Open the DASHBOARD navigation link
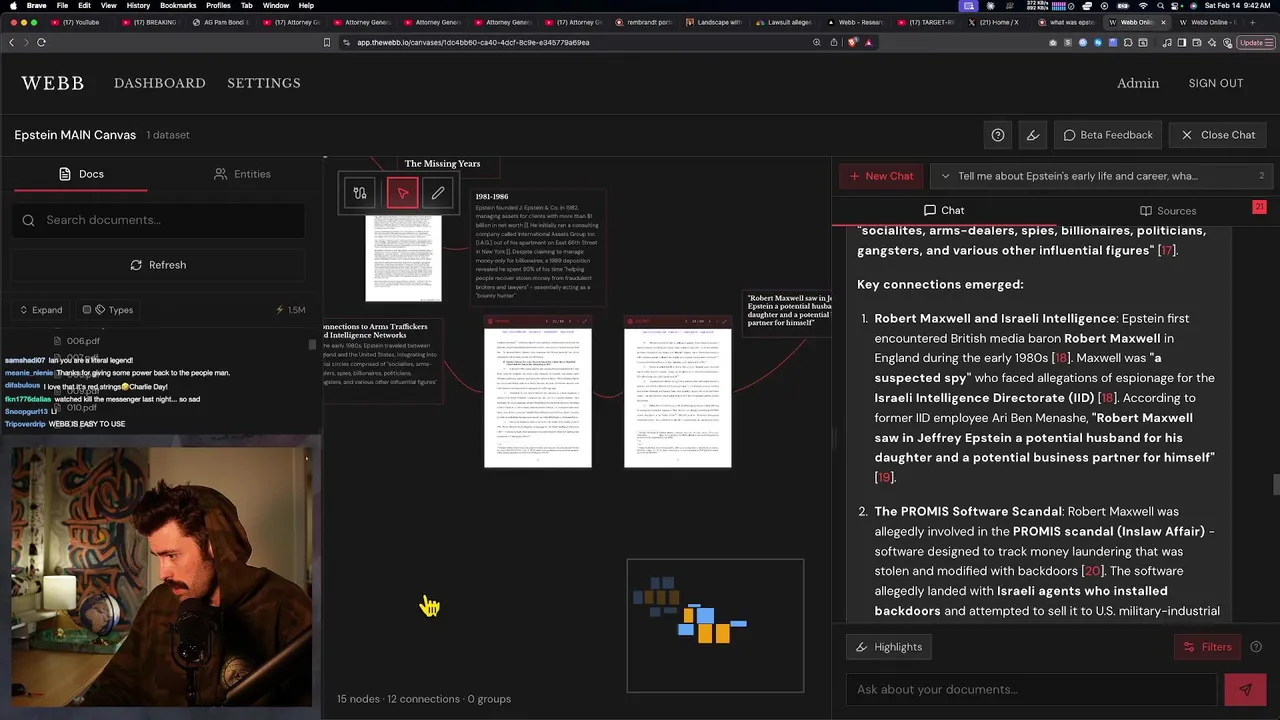The image size is (1280, 720). point(160,83)
